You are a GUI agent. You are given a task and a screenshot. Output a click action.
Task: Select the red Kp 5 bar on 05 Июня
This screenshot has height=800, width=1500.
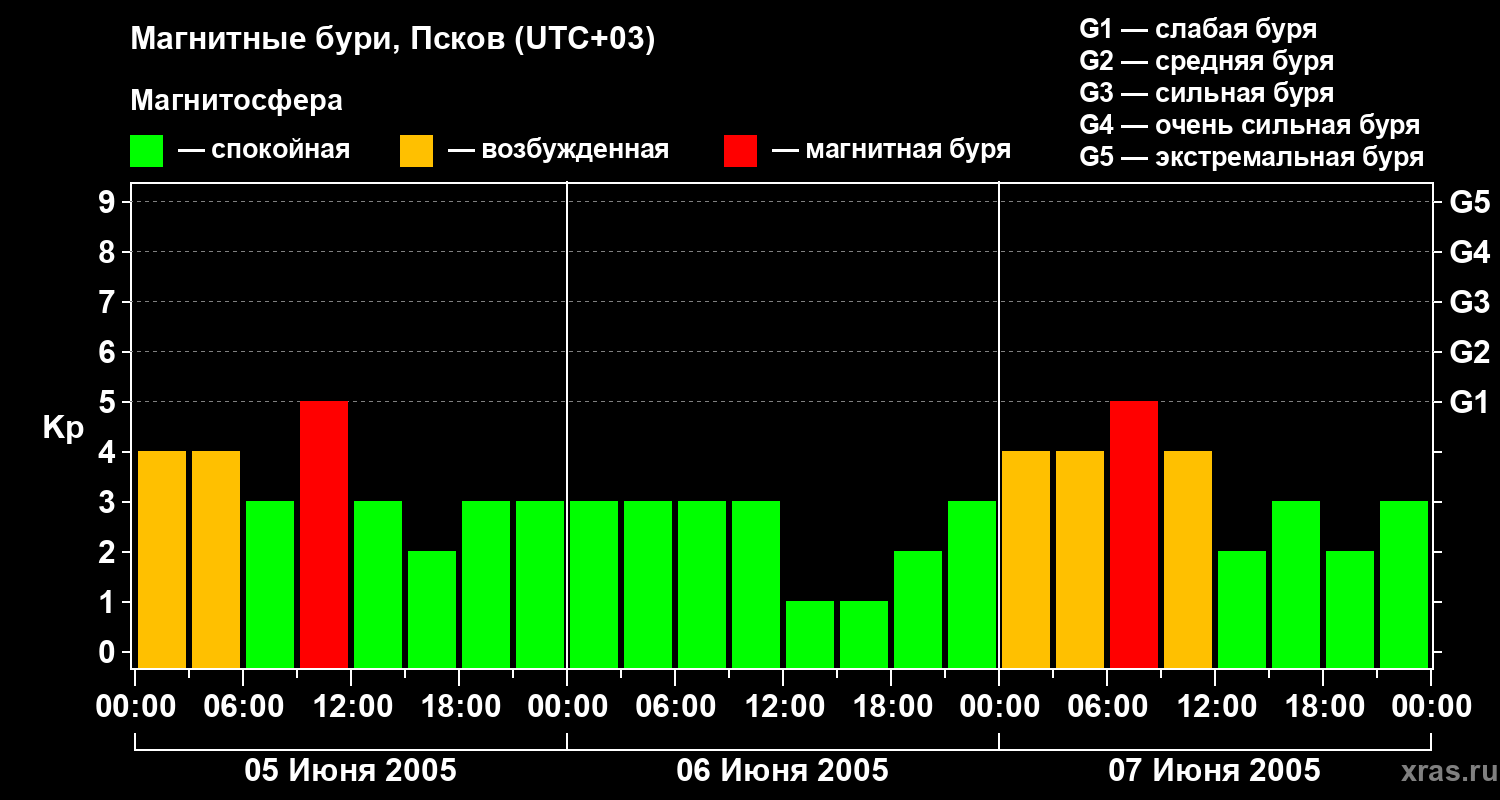click(324, 534)
